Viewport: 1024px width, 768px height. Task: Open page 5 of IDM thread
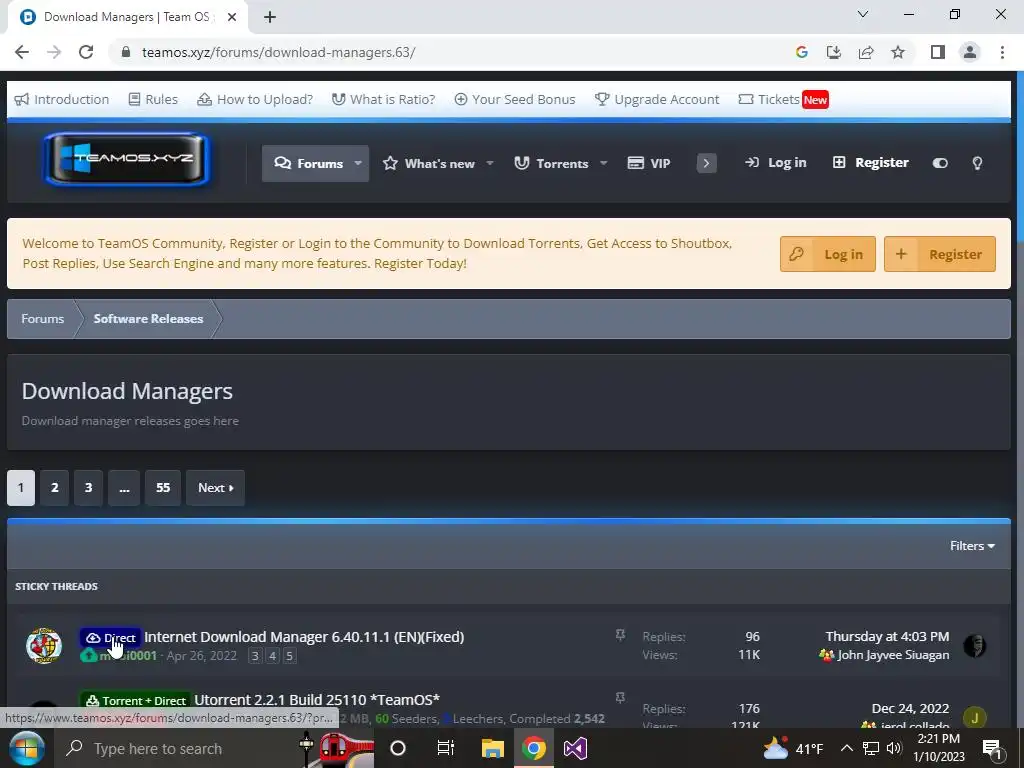[x=289, y=656]
